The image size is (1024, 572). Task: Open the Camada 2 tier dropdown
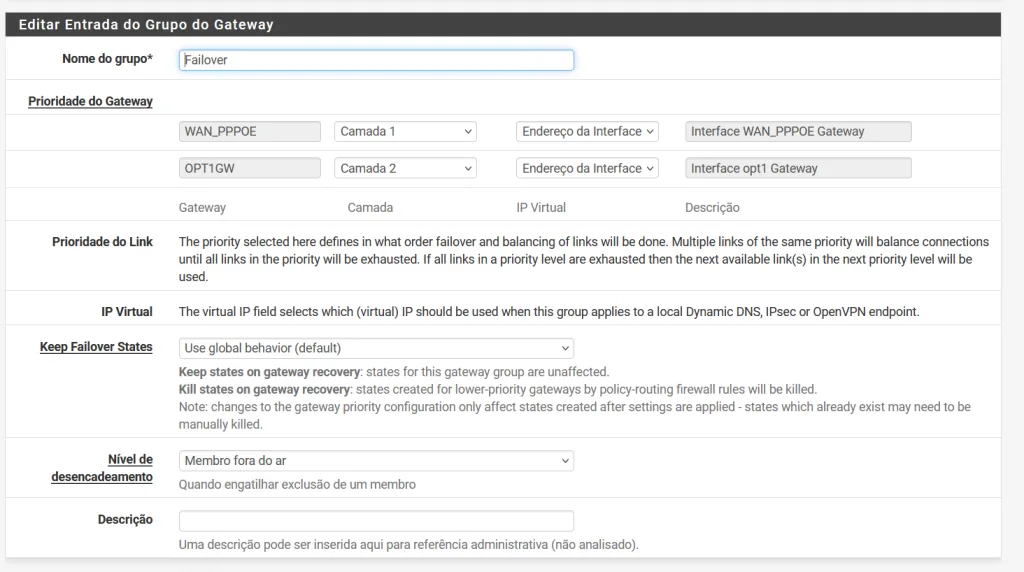405,168
